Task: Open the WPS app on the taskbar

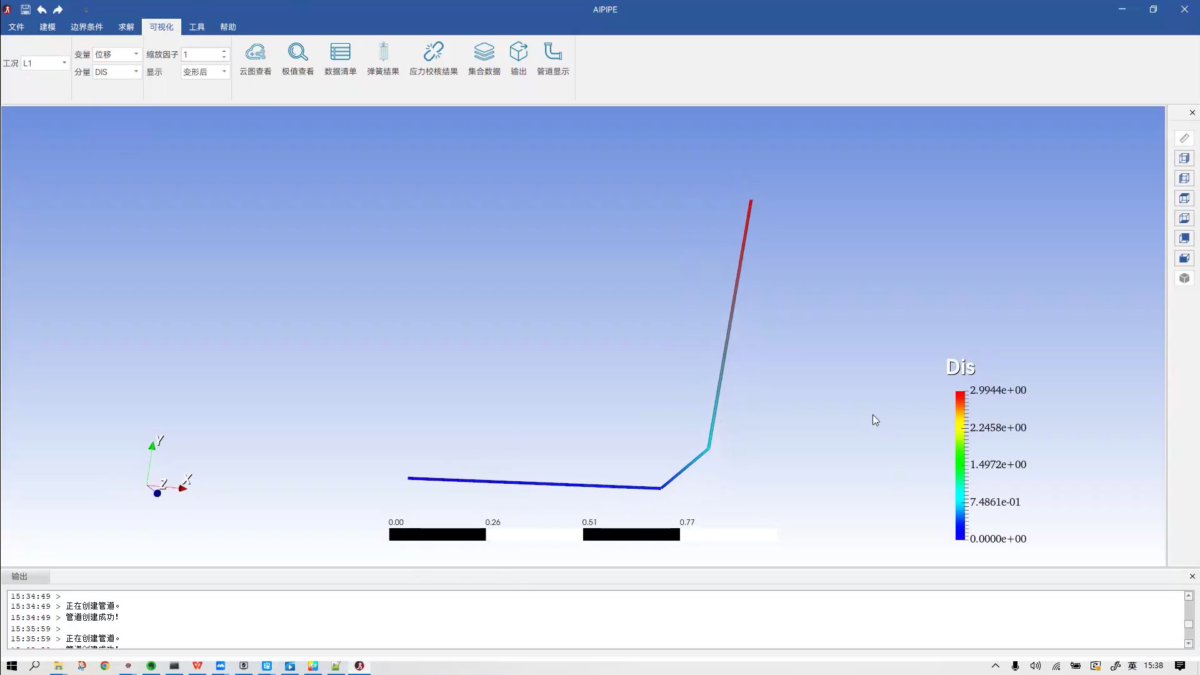Action: pyautogui.click(x=197, y=666)
